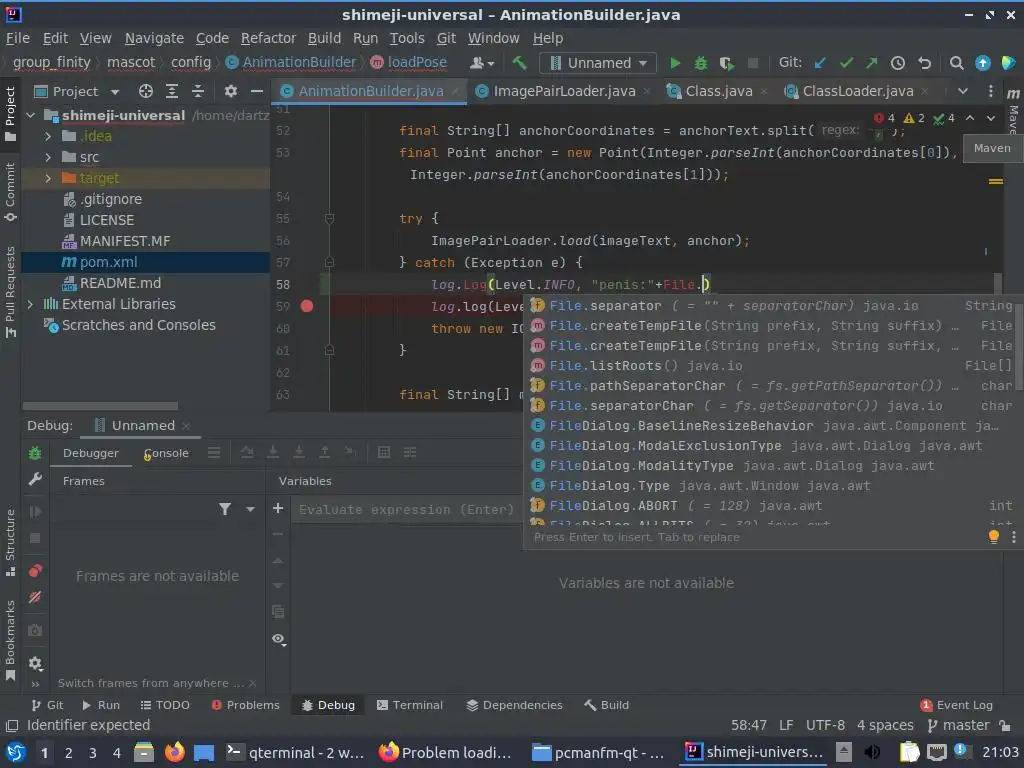Expand the src folder
The image size is (1024, 768).
click(x=48, y=157)
